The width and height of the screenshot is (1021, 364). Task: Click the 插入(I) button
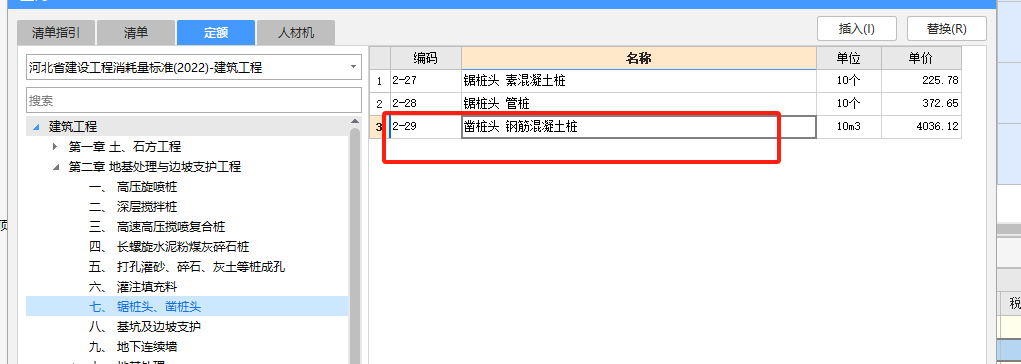click(x=856, y=29)
